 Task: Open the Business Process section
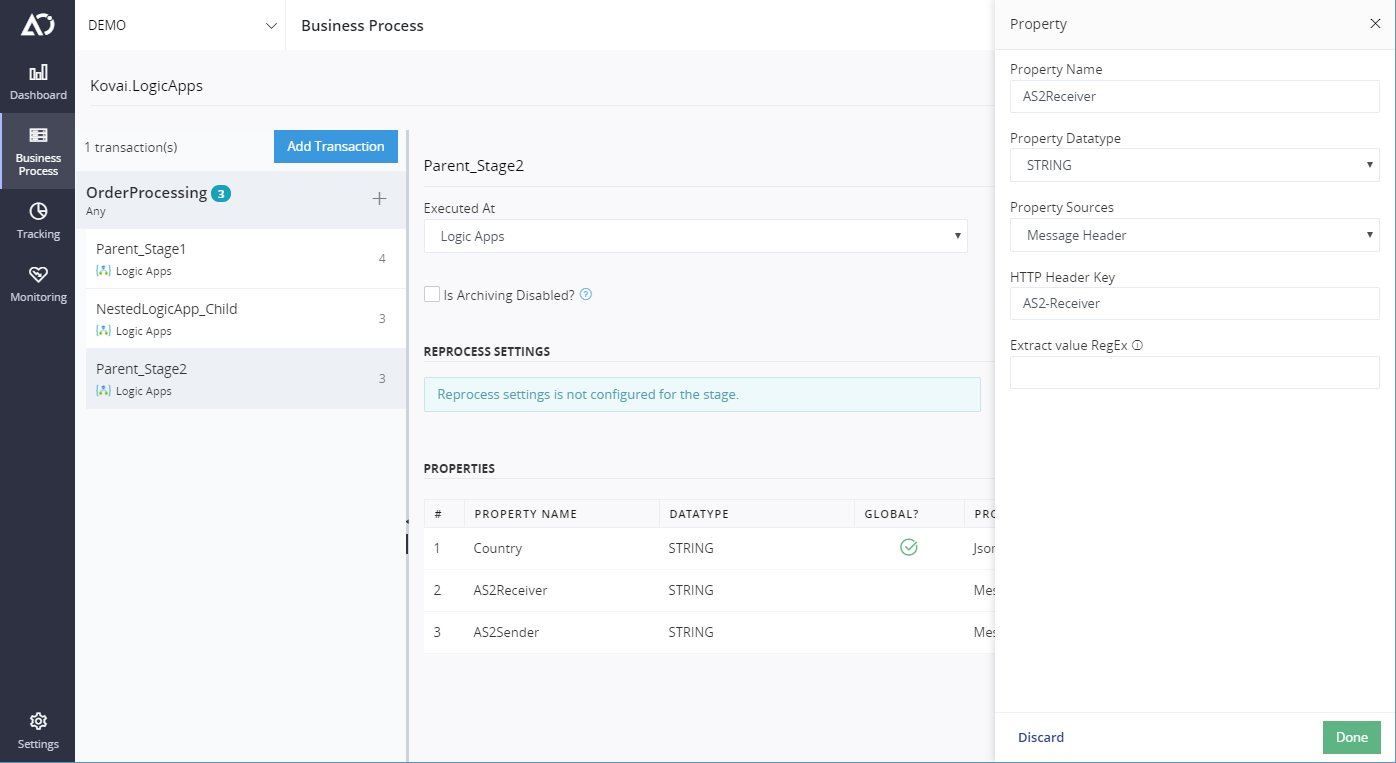point(38,151)
